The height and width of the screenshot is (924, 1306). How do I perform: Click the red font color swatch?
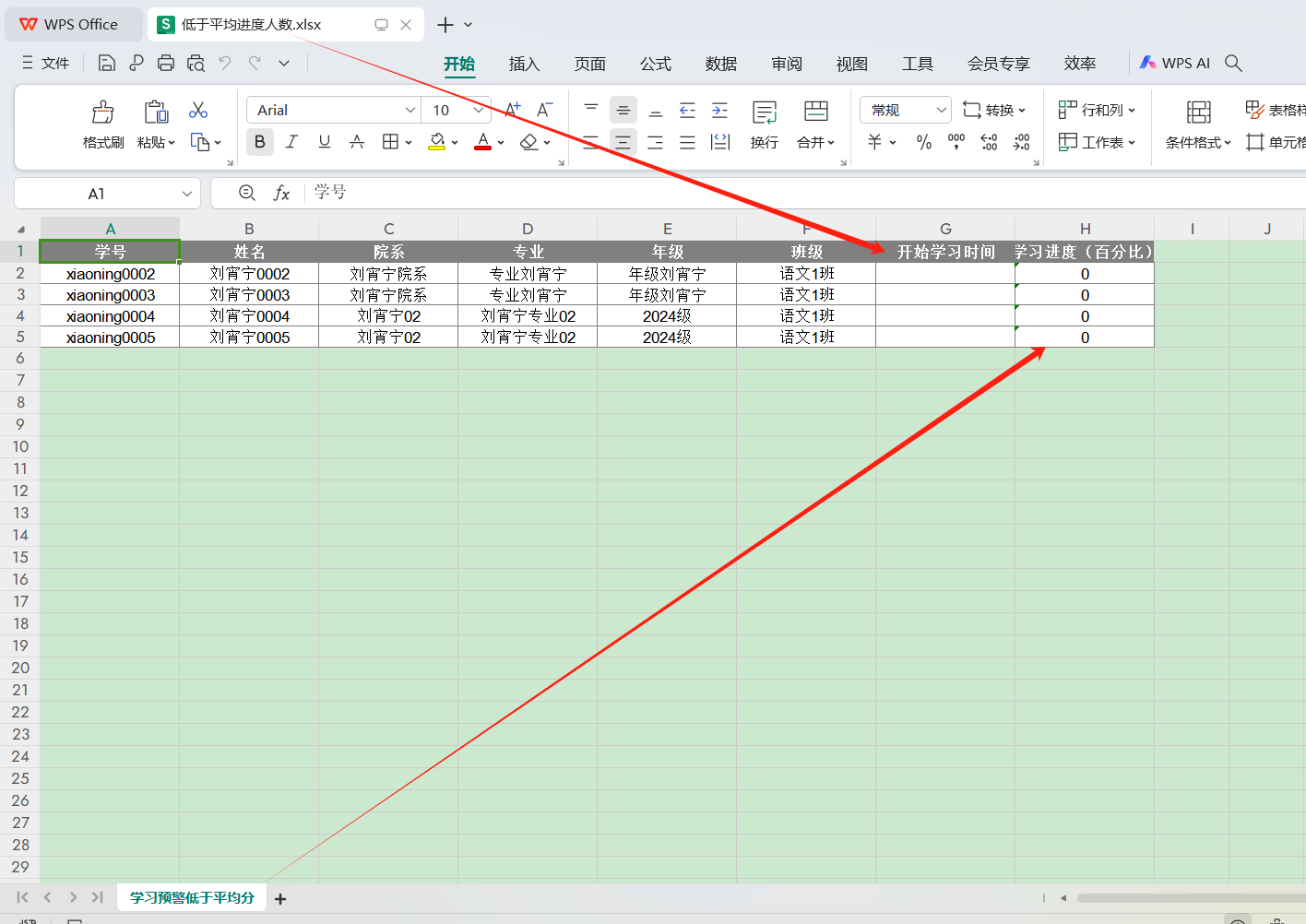(482, 142)
